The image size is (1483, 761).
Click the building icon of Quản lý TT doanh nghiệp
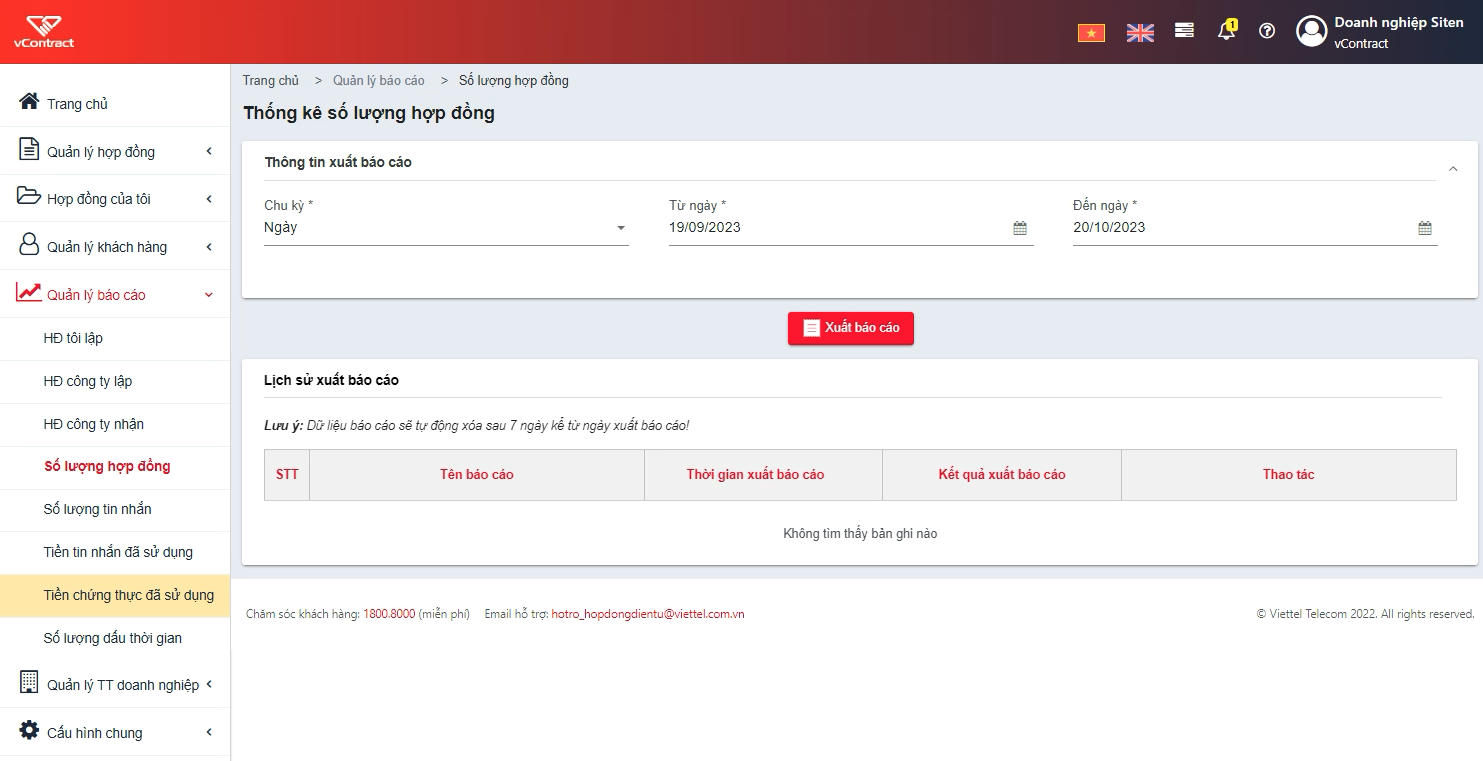(x=29, y=683)
